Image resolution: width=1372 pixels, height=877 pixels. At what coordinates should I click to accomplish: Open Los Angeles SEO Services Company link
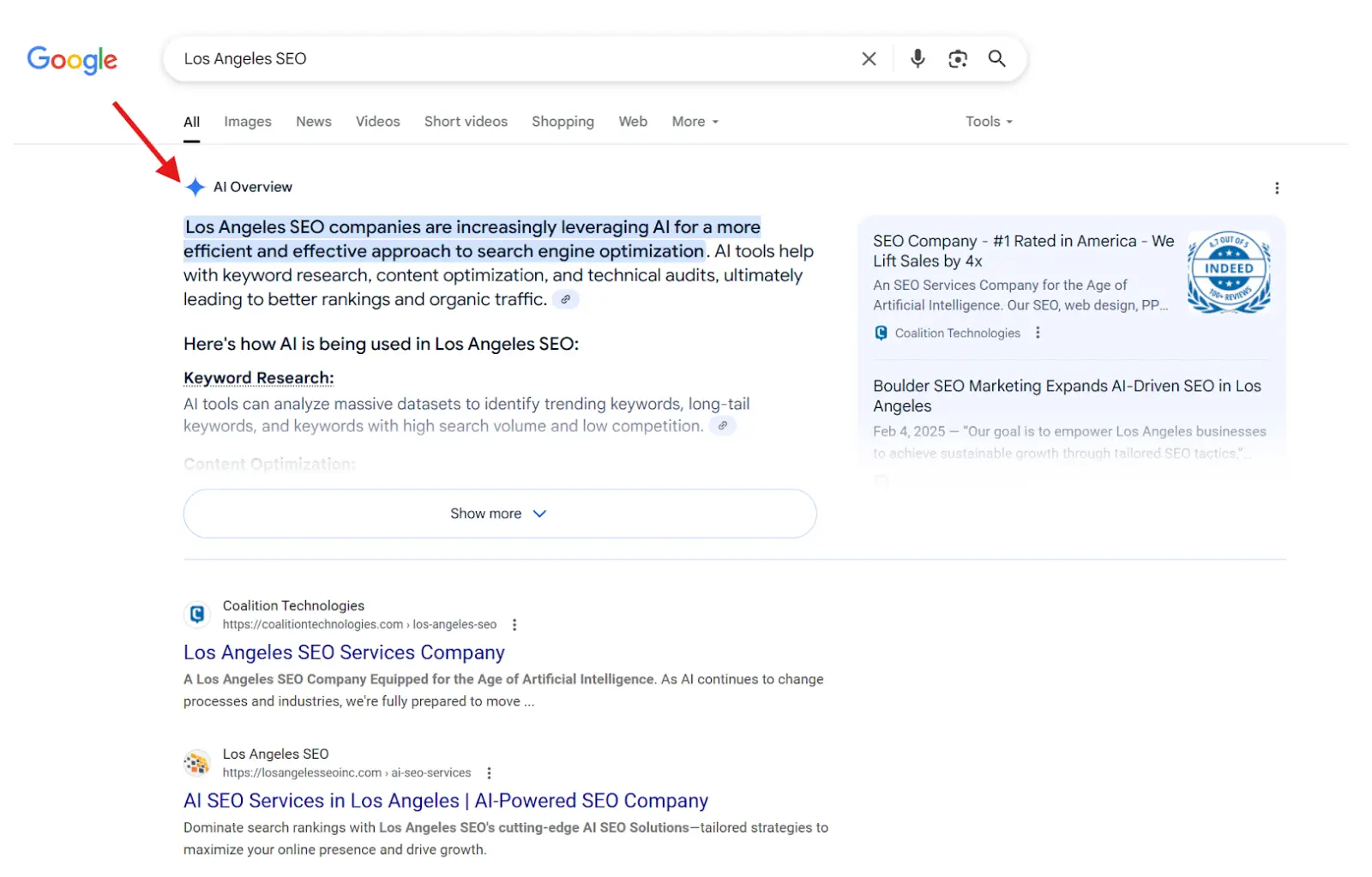coord(344,652)
